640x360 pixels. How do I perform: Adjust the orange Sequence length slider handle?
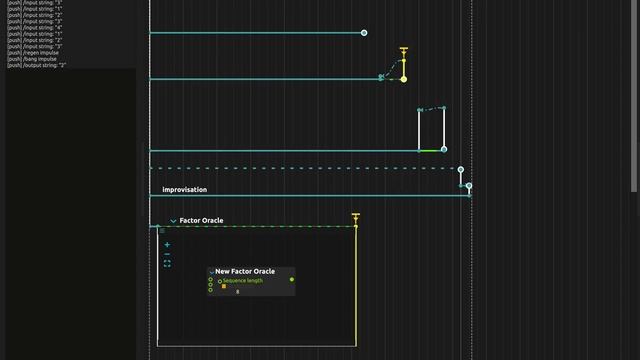point(224,287)
